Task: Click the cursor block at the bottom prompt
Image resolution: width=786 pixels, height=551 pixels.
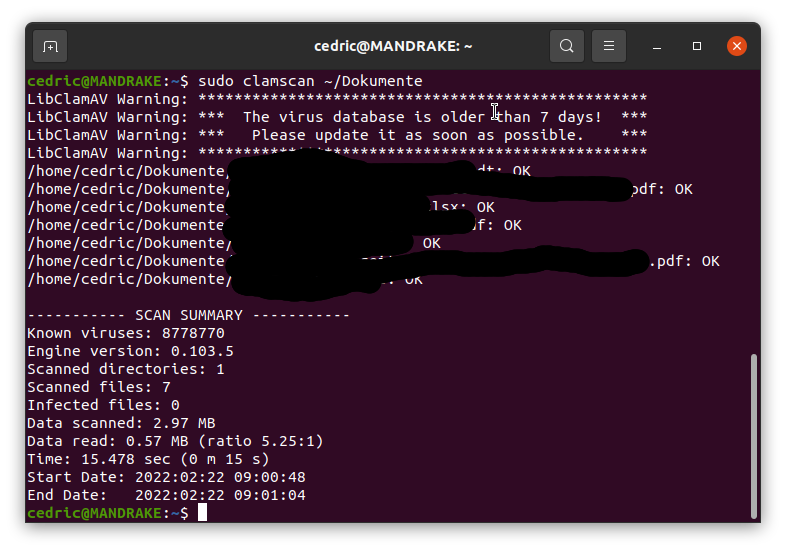Action: coord(202,513)
